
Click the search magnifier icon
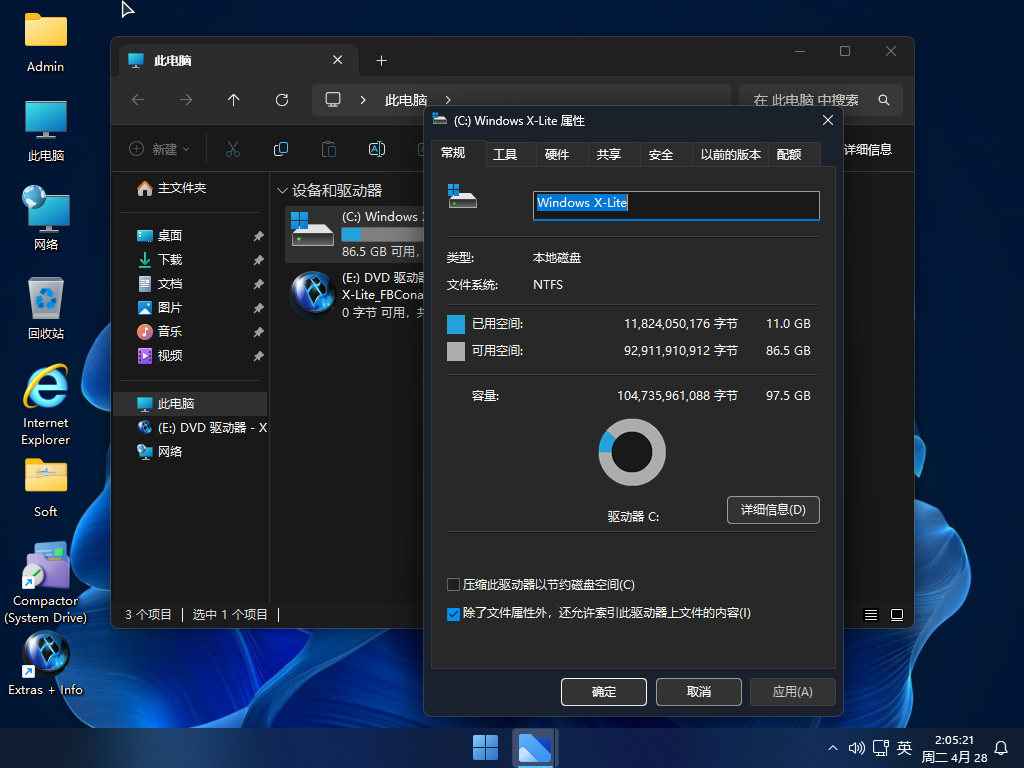click(x=884, y=100)
